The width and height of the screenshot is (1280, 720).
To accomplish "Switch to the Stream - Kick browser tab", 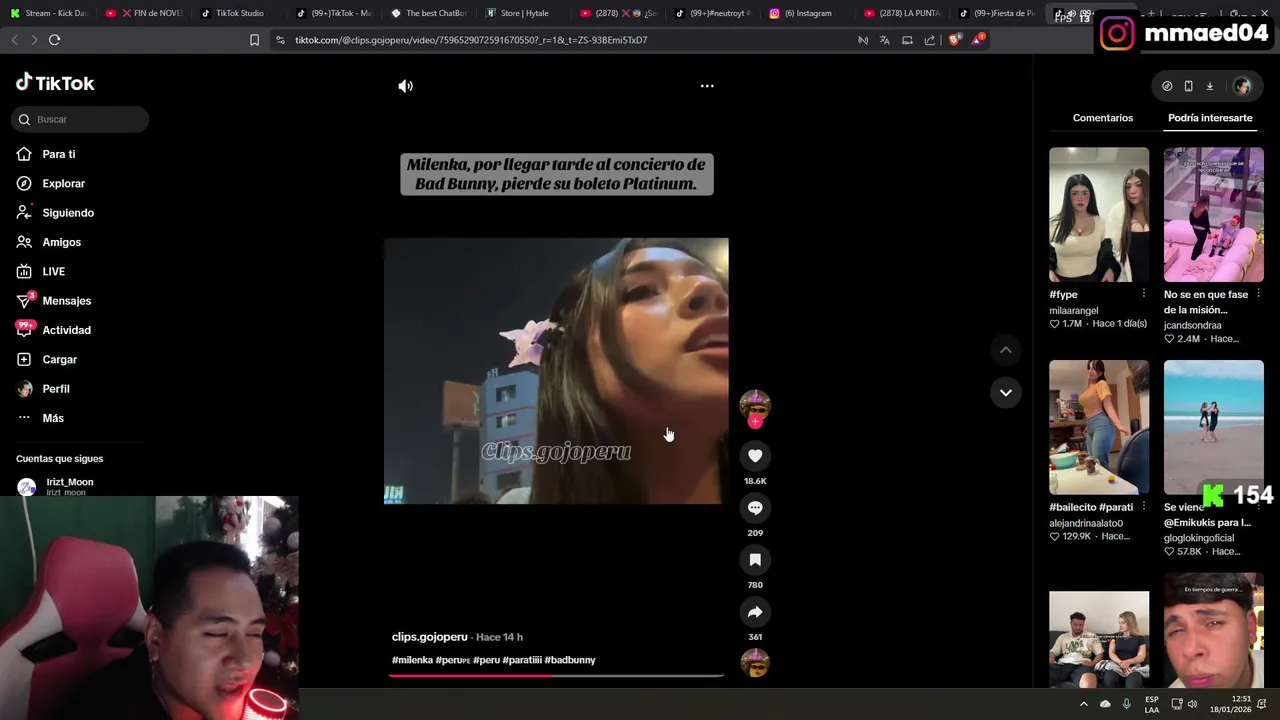I will pos(50,13).
